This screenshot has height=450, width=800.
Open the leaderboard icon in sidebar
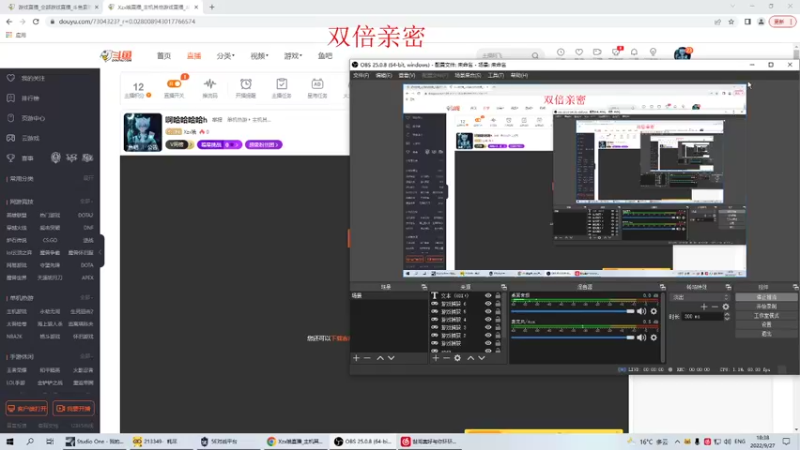(11, 98)
